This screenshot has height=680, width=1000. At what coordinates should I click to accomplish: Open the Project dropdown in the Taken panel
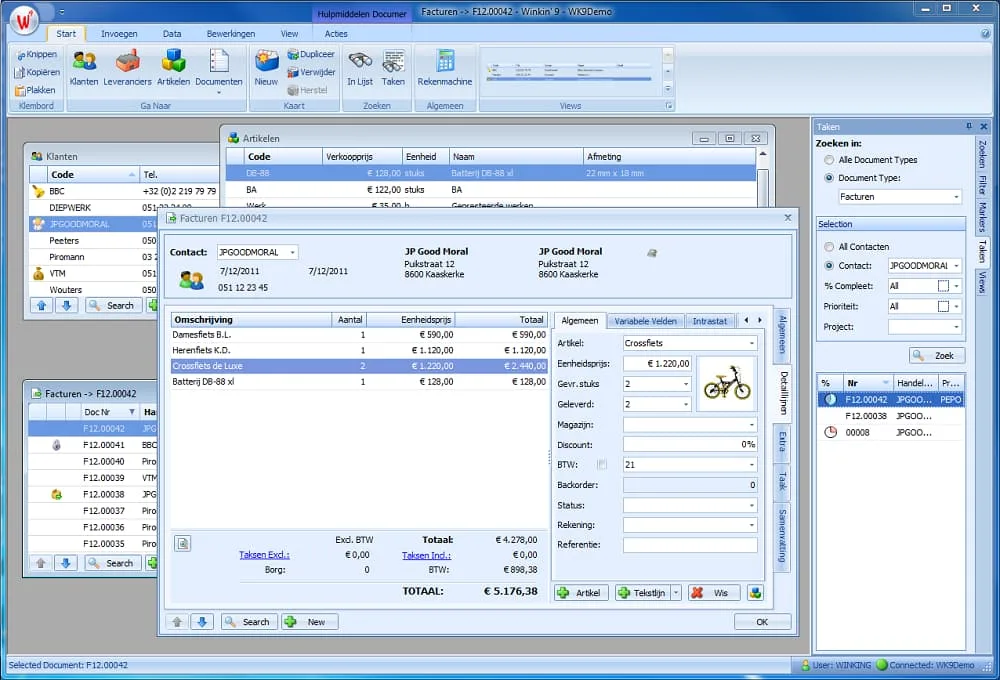pyautogui.click(x=956, y=327)
